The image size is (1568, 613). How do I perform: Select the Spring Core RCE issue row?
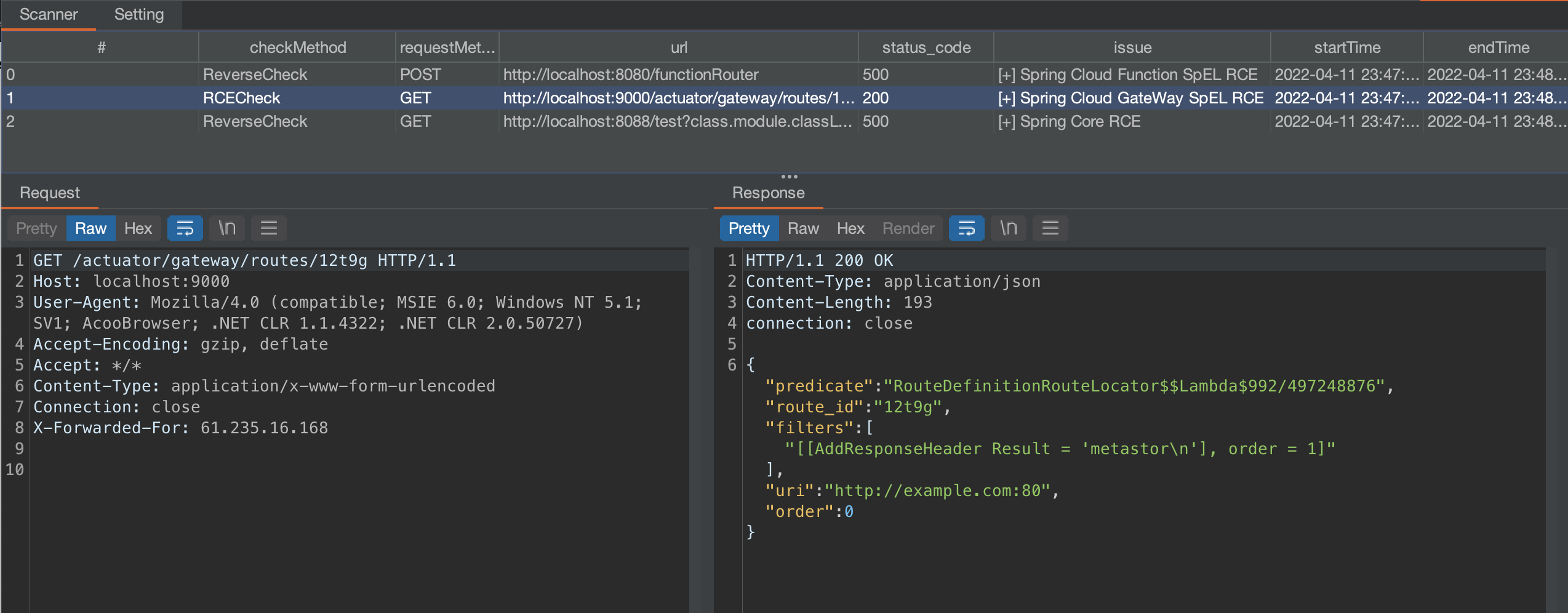tap(784, 121)
